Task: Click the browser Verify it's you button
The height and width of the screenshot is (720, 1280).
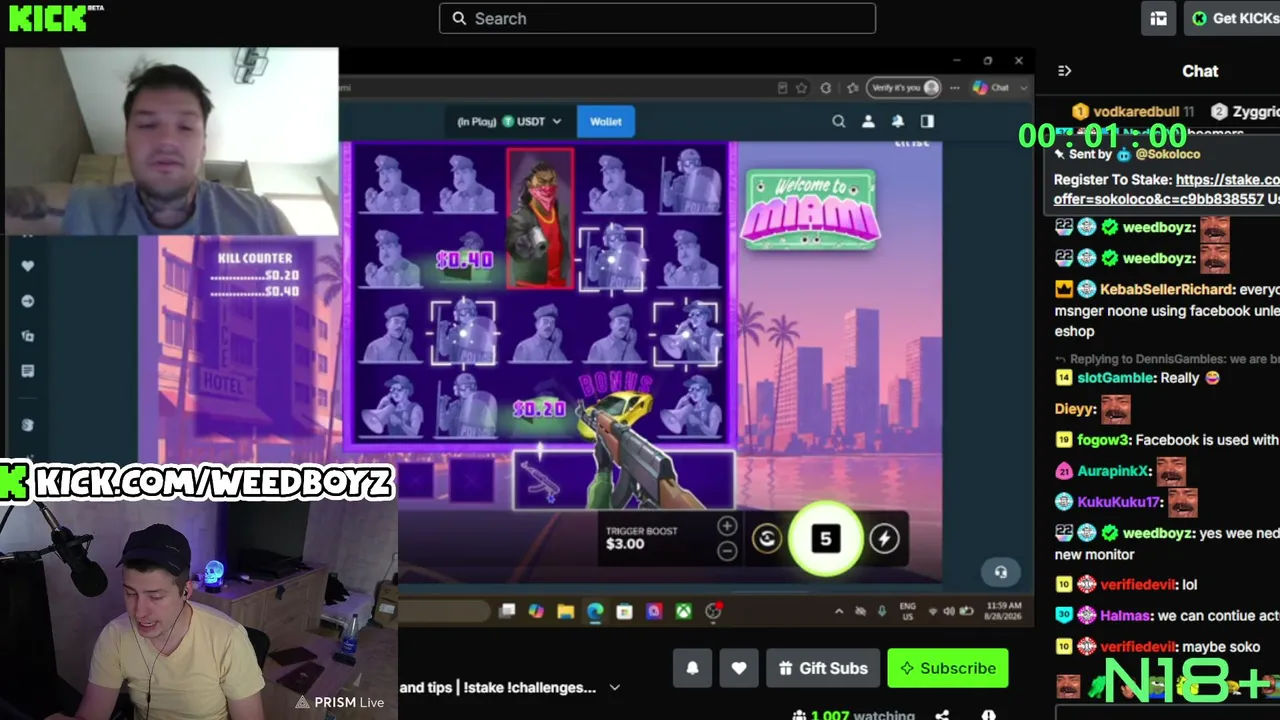Action: [x=904, y=88]
